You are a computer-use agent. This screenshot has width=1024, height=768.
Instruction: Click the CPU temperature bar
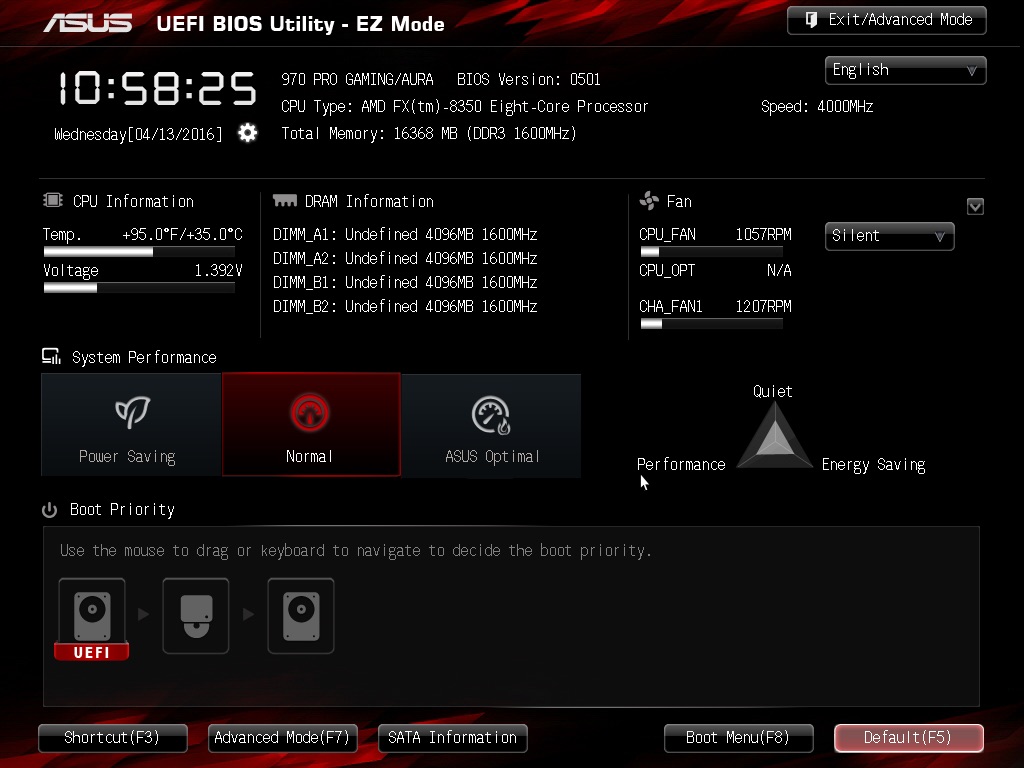pos(139,251)
